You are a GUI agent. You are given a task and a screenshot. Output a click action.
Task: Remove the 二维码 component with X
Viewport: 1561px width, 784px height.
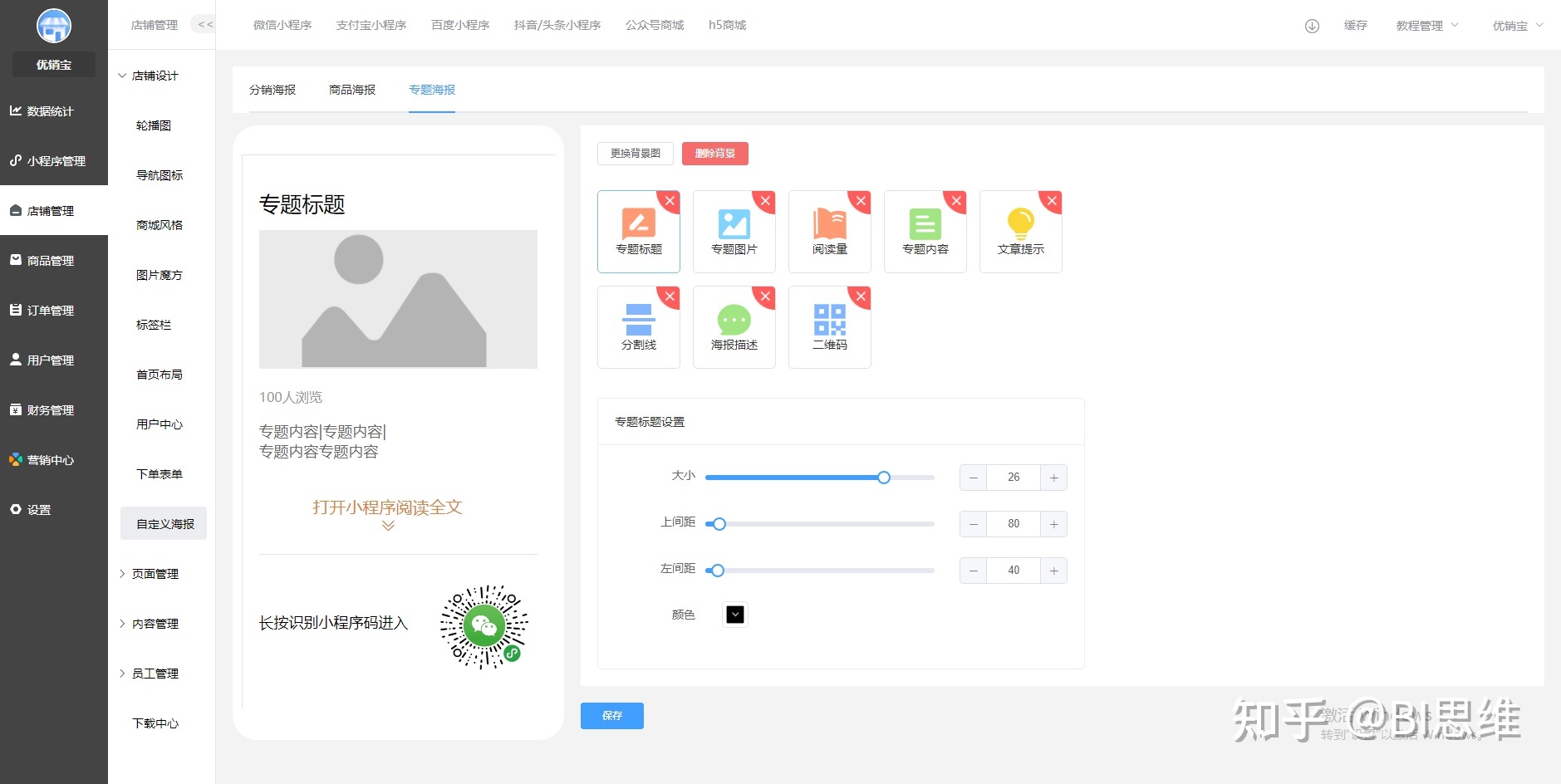(x=861, y=296)
